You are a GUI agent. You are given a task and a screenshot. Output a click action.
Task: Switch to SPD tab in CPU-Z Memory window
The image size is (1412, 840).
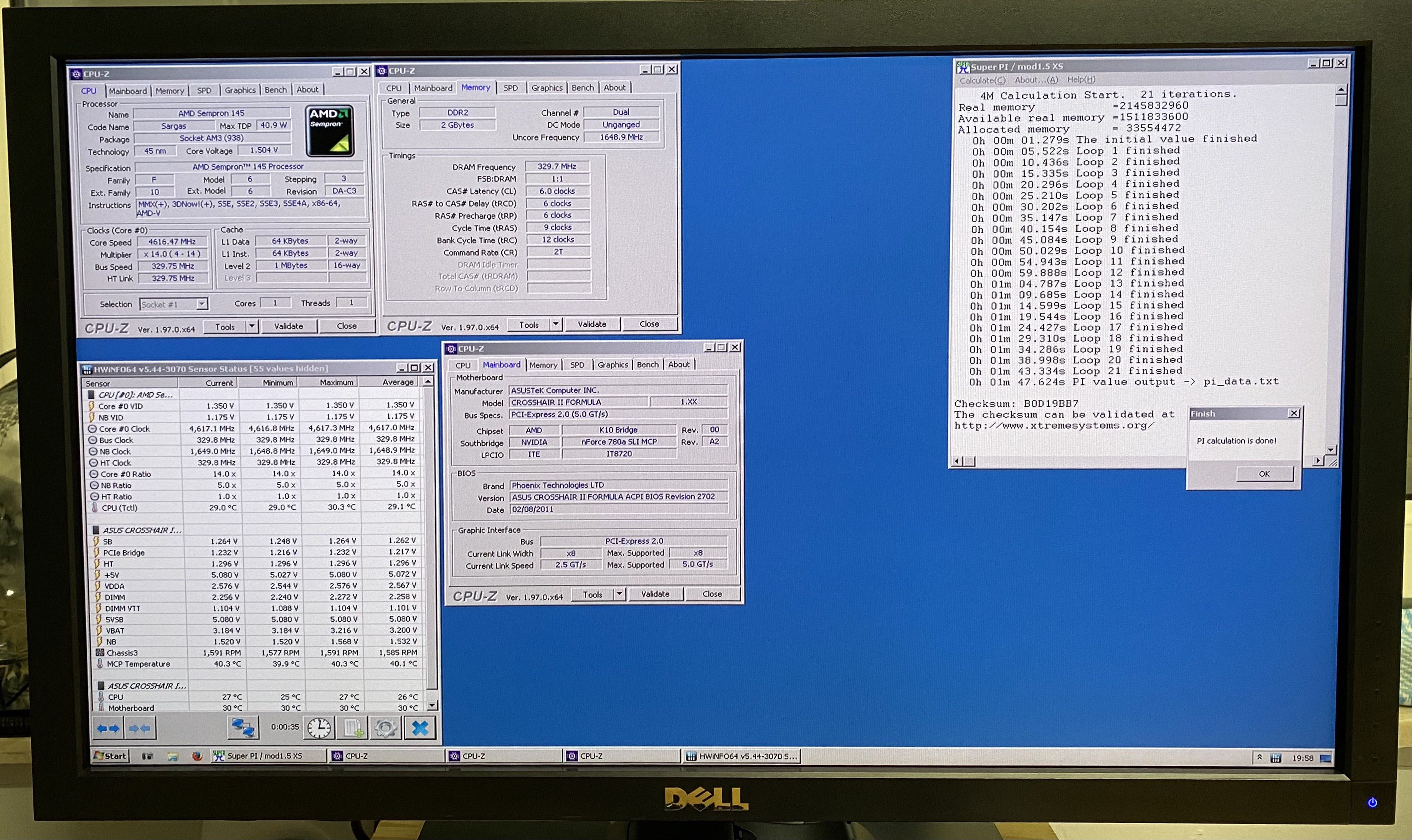click(x=511, y=88)
